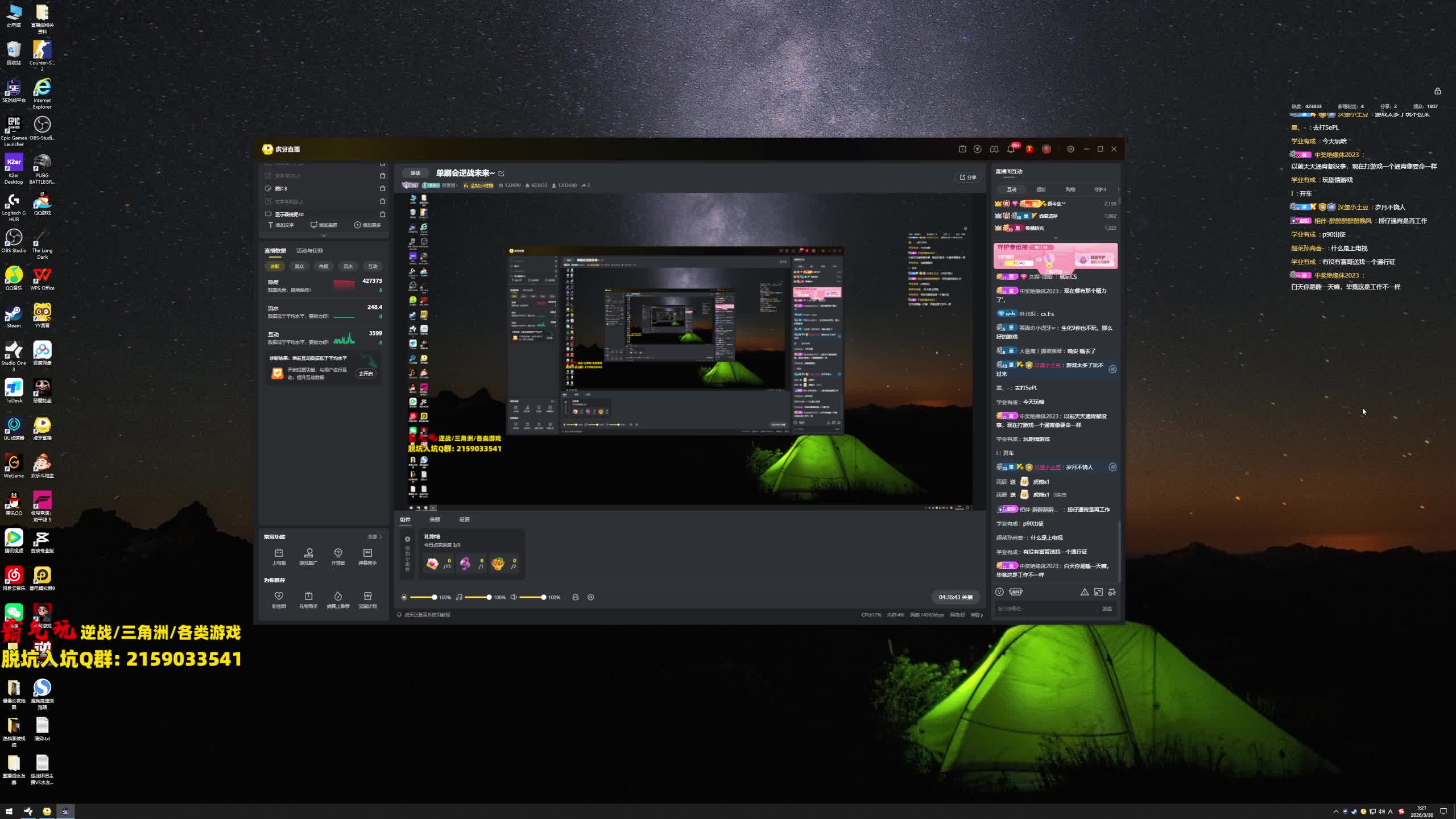Expand more interaction tabs right arrow
Image resolution: width=1456 pixels, height=819 pixels.
(1118, 189)
